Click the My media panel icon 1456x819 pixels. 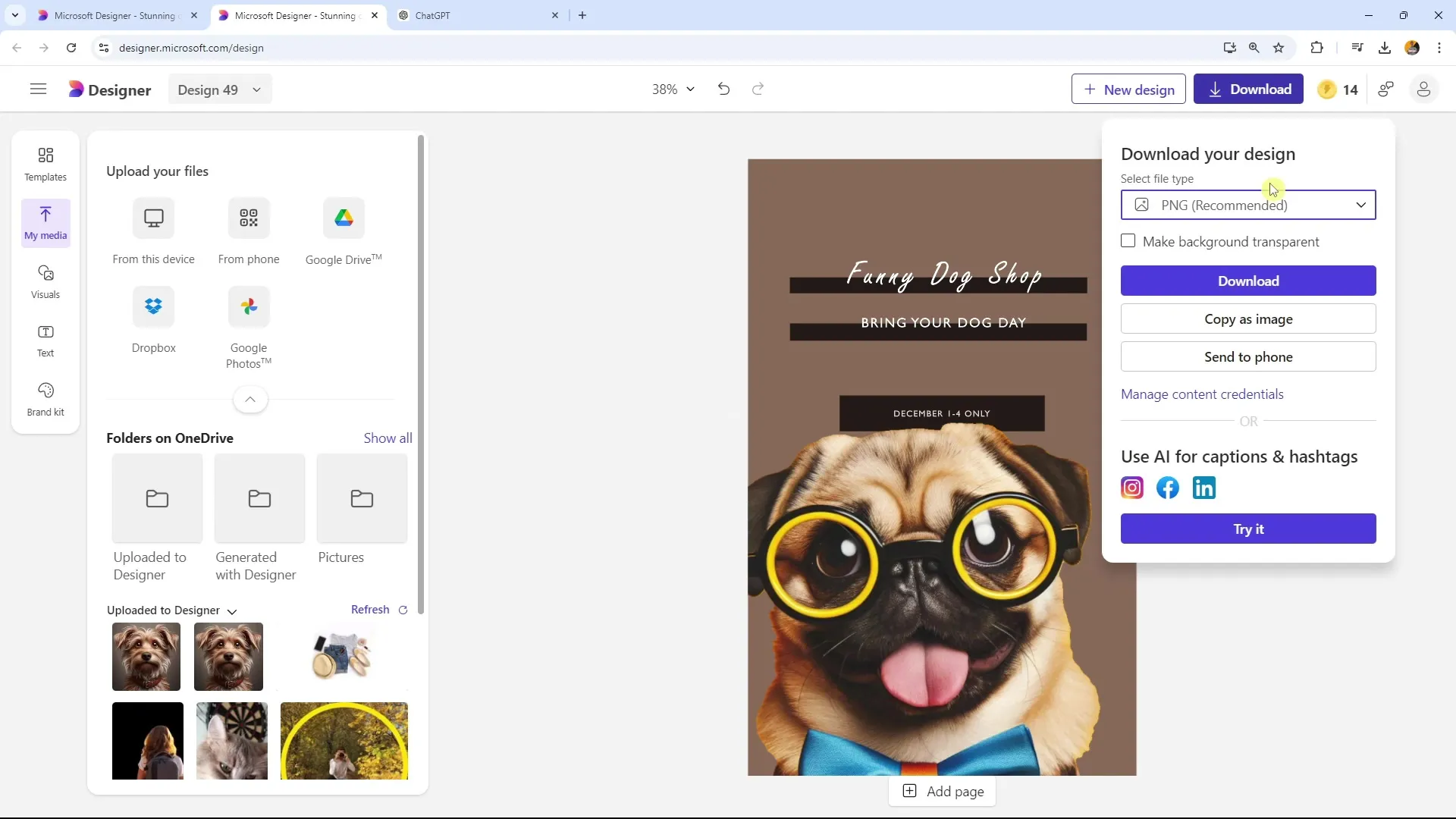(45, 221)
